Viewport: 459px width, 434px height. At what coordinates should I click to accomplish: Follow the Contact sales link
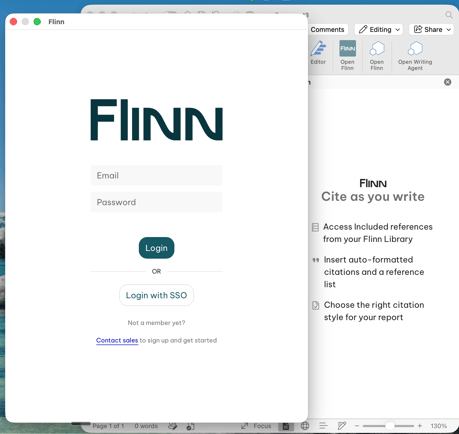(x=117, y=340)
